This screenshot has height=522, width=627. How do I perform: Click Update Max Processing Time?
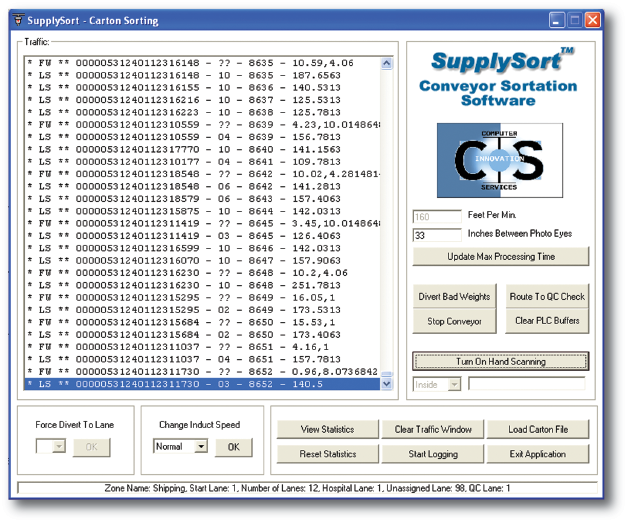pos(500,257)
